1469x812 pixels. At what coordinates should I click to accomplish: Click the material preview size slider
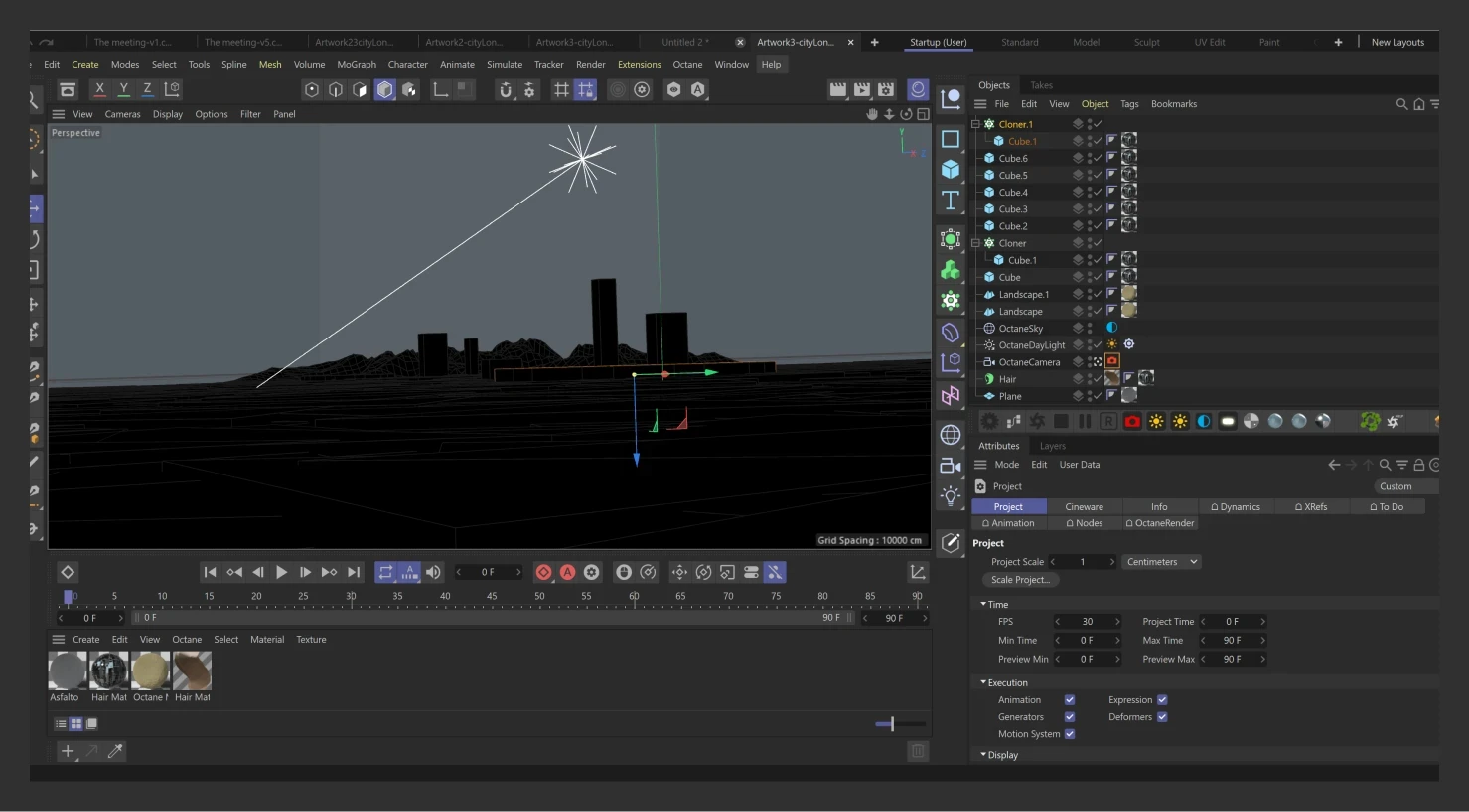pyautogui.click(x=892, y=724)
